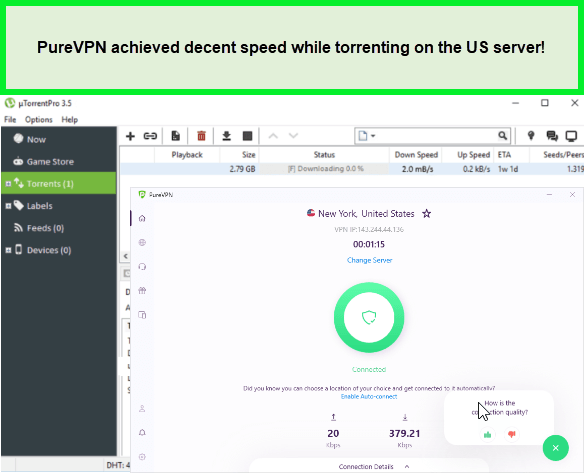Sort by ETA column header
The height and width of the screenshot is (473, 584).
coord(511,155)
